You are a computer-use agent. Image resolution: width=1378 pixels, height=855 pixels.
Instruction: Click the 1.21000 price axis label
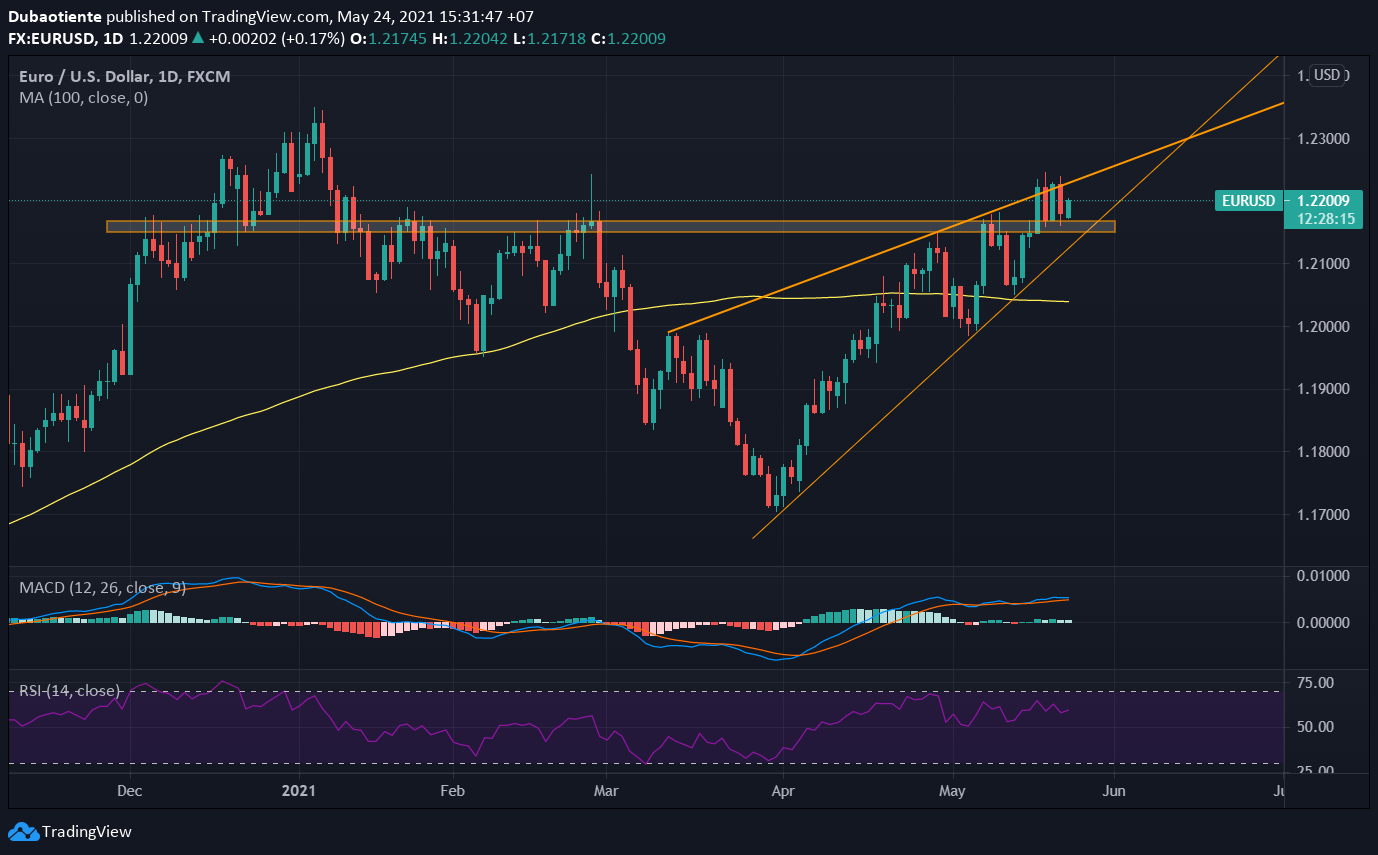point(1323,263)
